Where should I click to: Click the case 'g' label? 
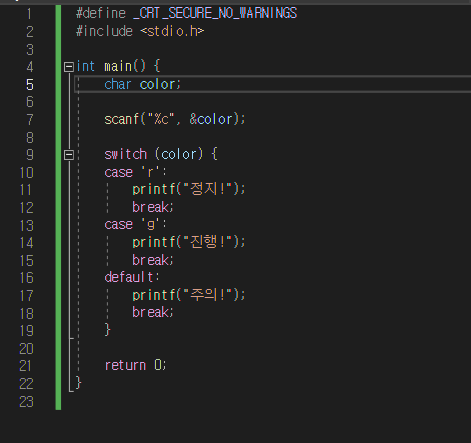point(135,224)
